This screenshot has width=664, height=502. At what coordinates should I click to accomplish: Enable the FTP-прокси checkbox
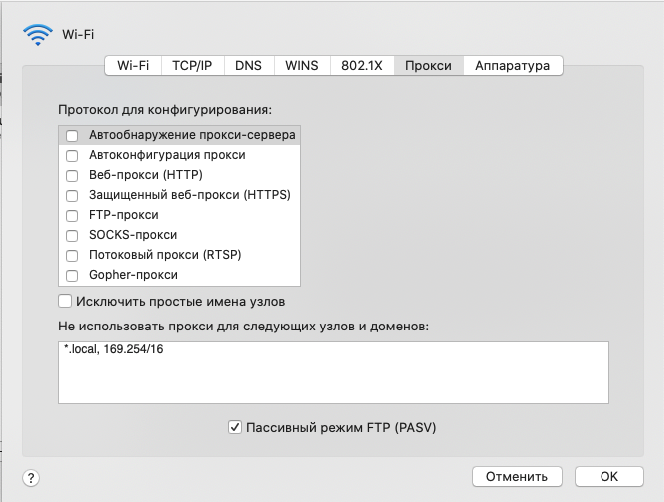72,215
